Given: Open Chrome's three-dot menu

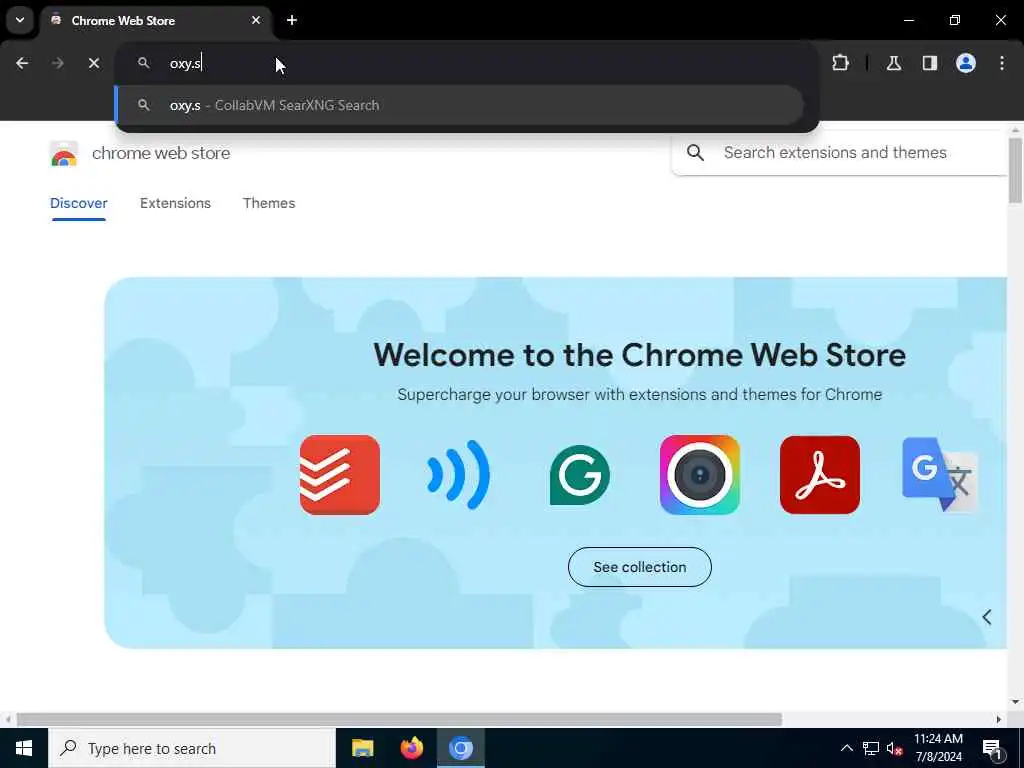Looking at the screenshot, I should tap(1002, 63).
